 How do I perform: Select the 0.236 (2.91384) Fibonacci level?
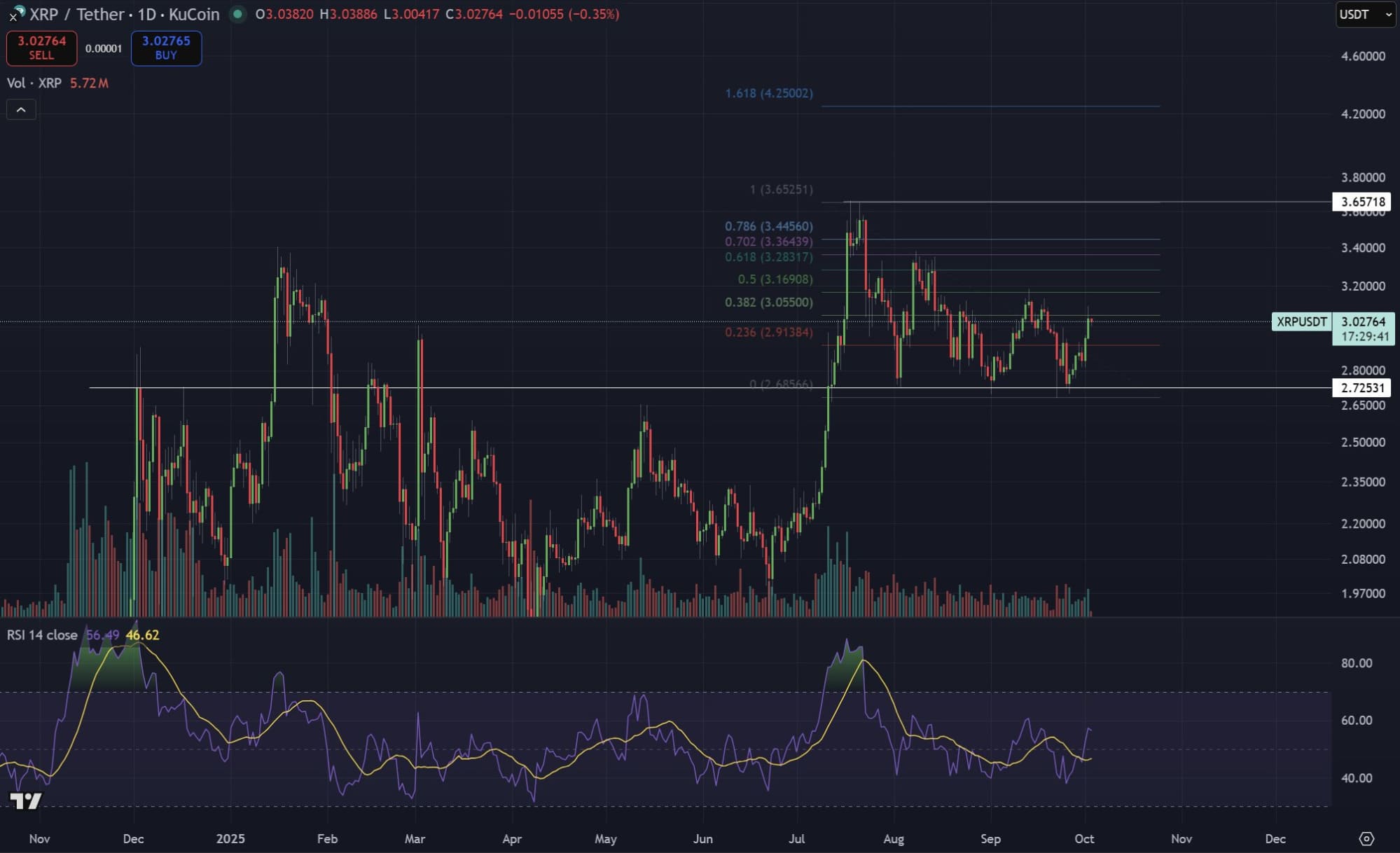pos(768,332)
